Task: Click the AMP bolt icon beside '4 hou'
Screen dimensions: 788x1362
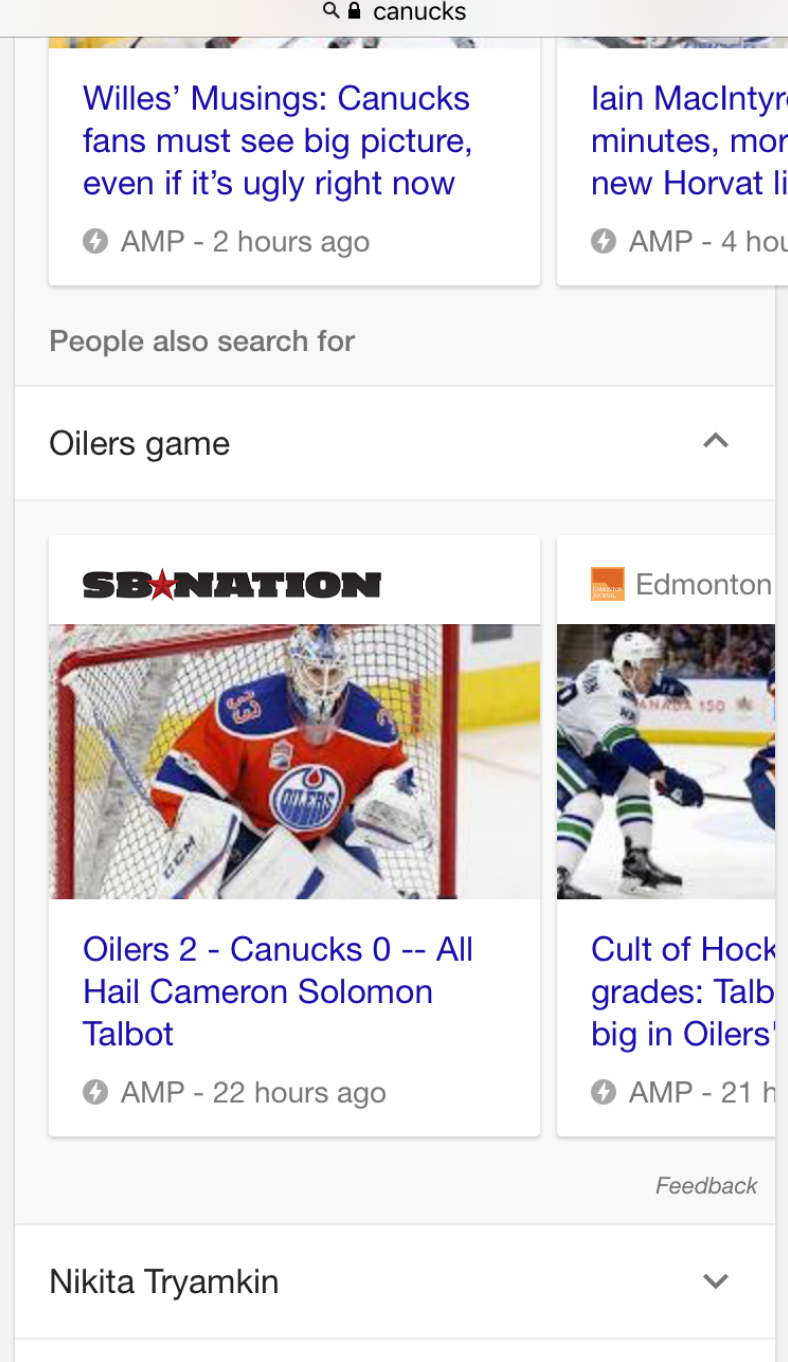Action: [x=603, y=241]
